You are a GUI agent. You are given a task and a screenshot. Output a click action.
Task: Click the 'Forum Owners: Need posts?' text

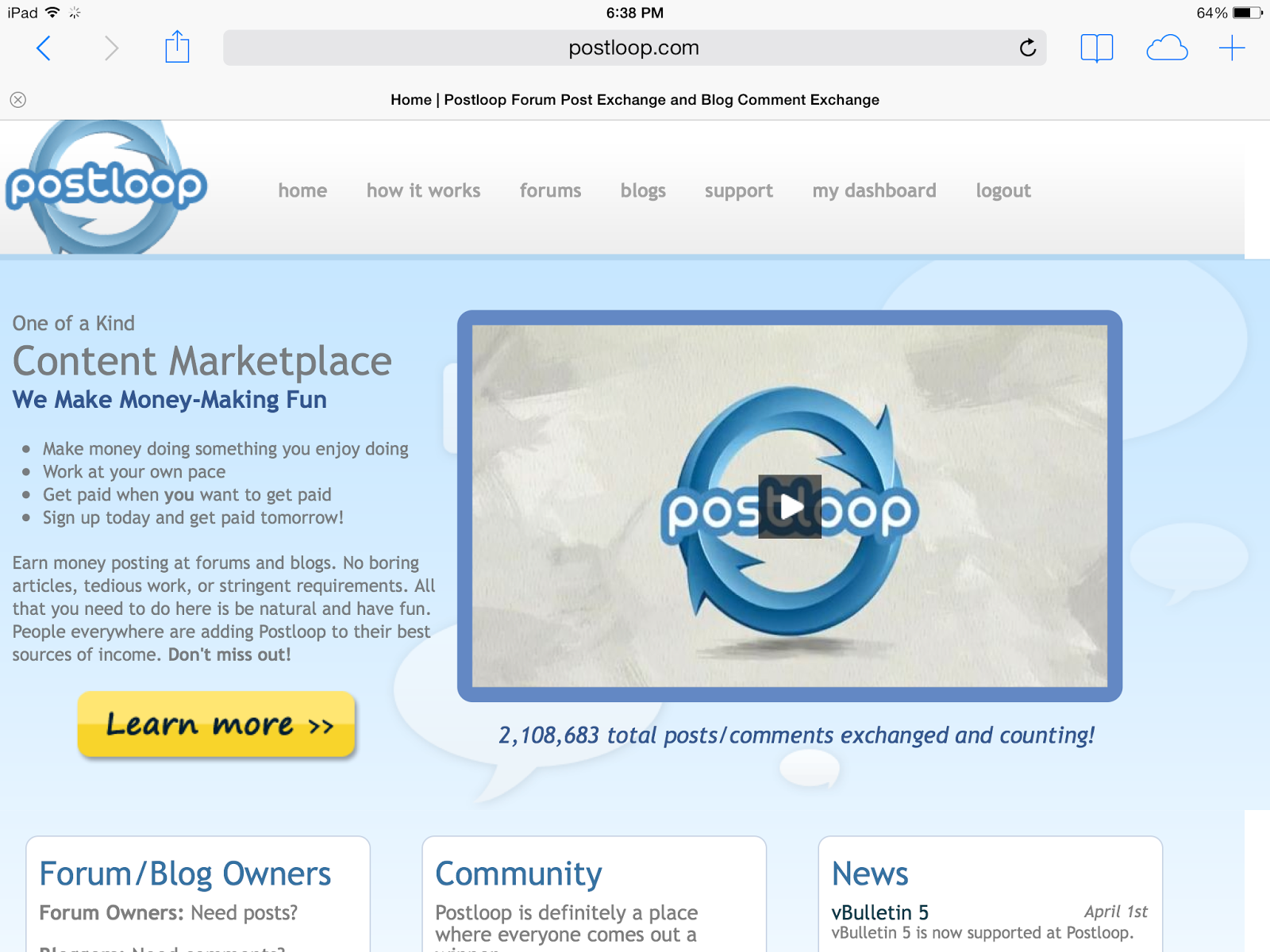point(168,913)
